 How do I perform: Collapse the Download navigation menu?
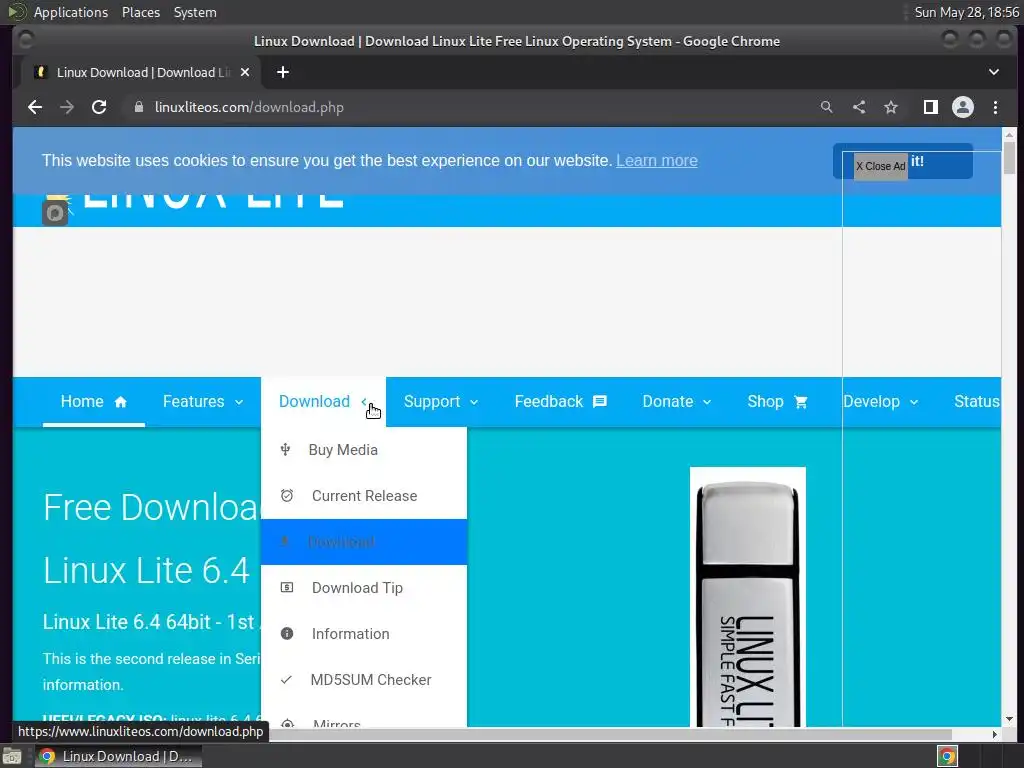(323, 402)
